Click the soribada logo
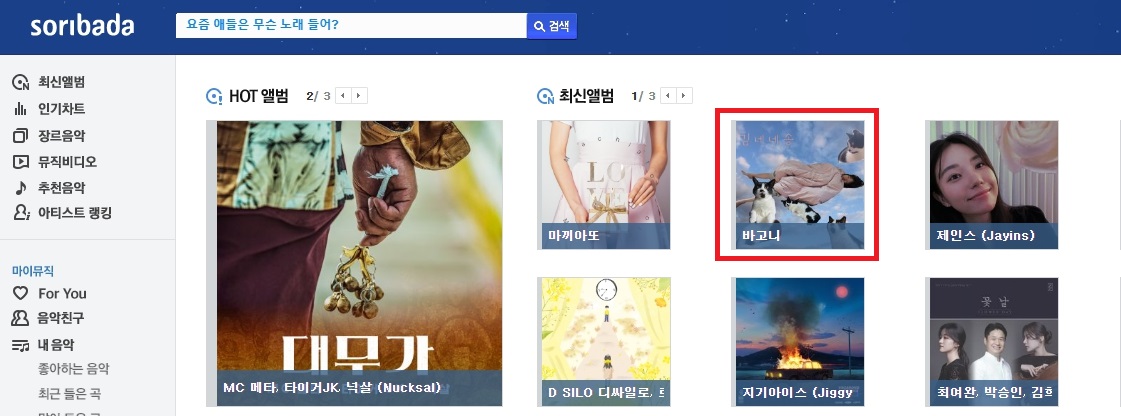This screenshot has height=416, width=1121. point(82,26)
